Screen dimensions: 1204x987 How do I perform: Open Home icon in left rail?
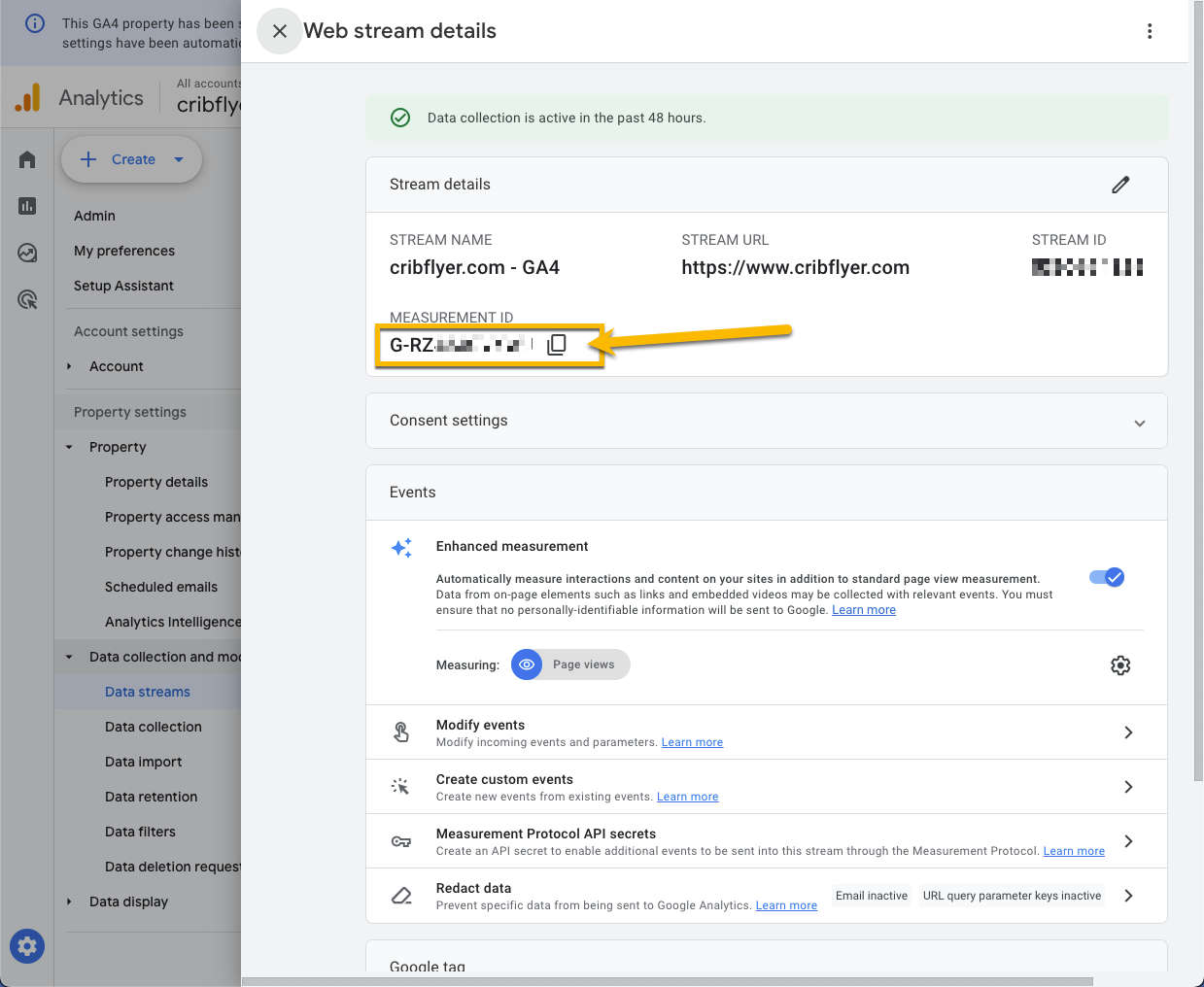27,159
